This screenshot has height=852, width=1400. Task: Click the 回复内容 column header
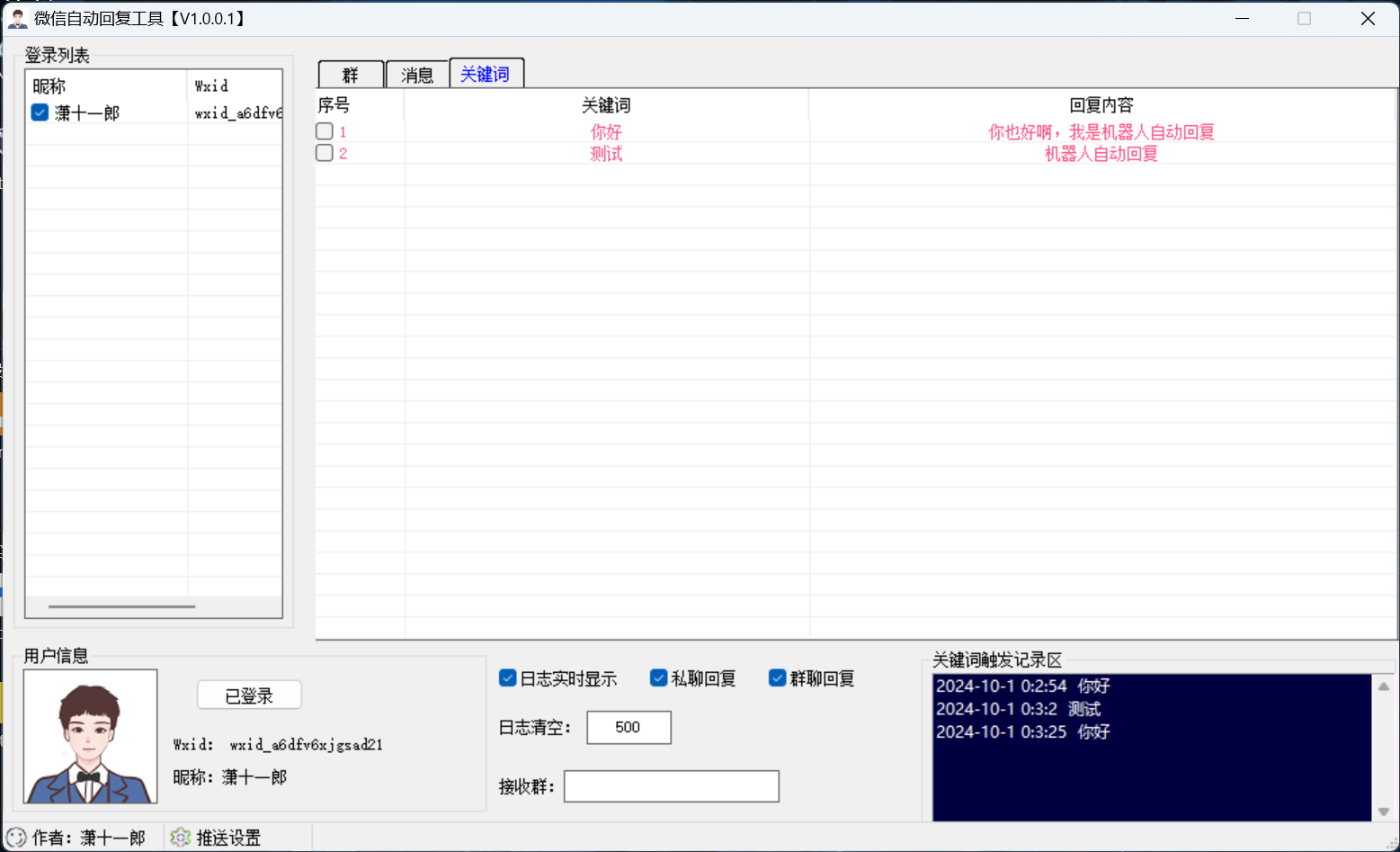click(x=1101, y=105)
